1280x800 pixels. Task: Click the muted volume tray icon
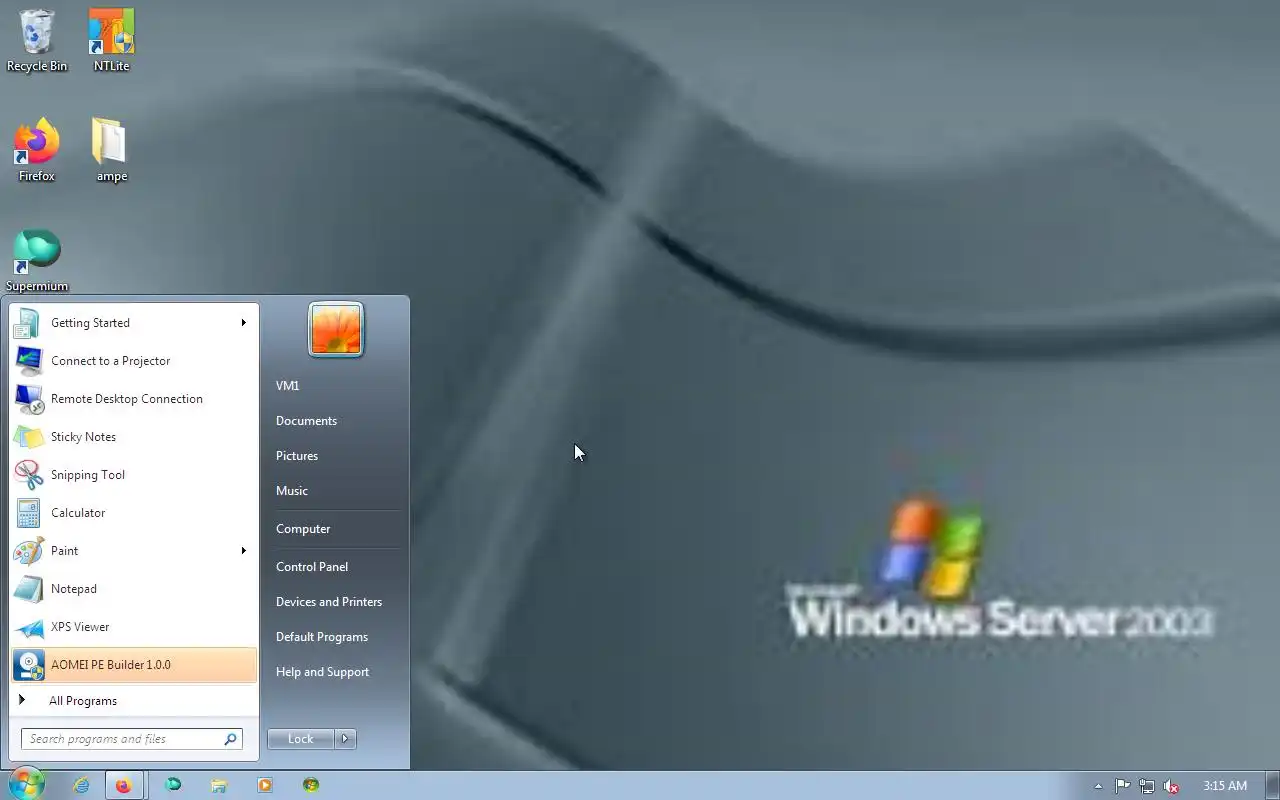click(1171, 786)
